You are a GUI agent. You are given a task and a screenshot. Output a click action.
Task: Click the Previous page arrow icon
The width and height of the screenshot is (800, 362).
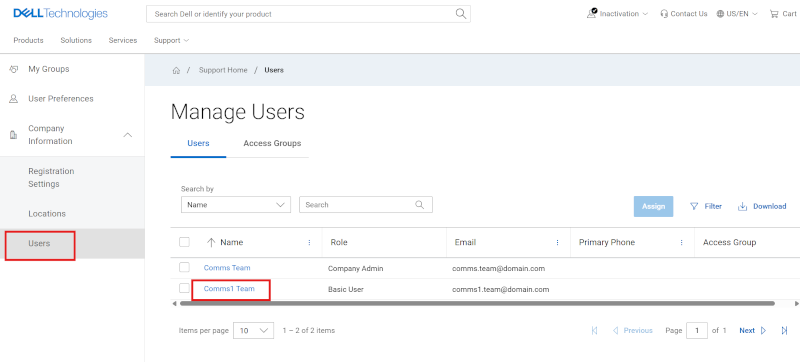point(615,330)
